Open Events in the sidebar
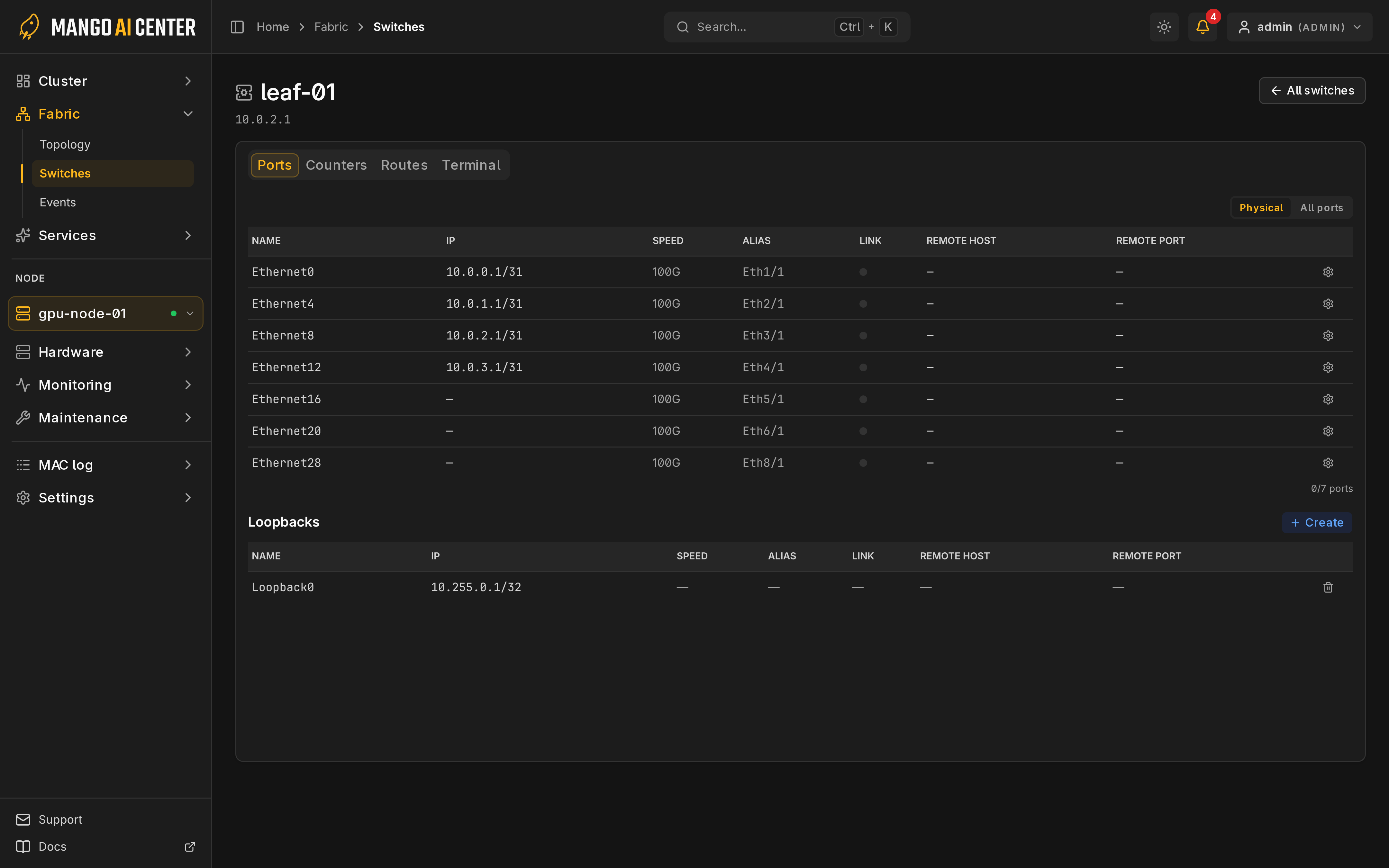 [113, 203]
